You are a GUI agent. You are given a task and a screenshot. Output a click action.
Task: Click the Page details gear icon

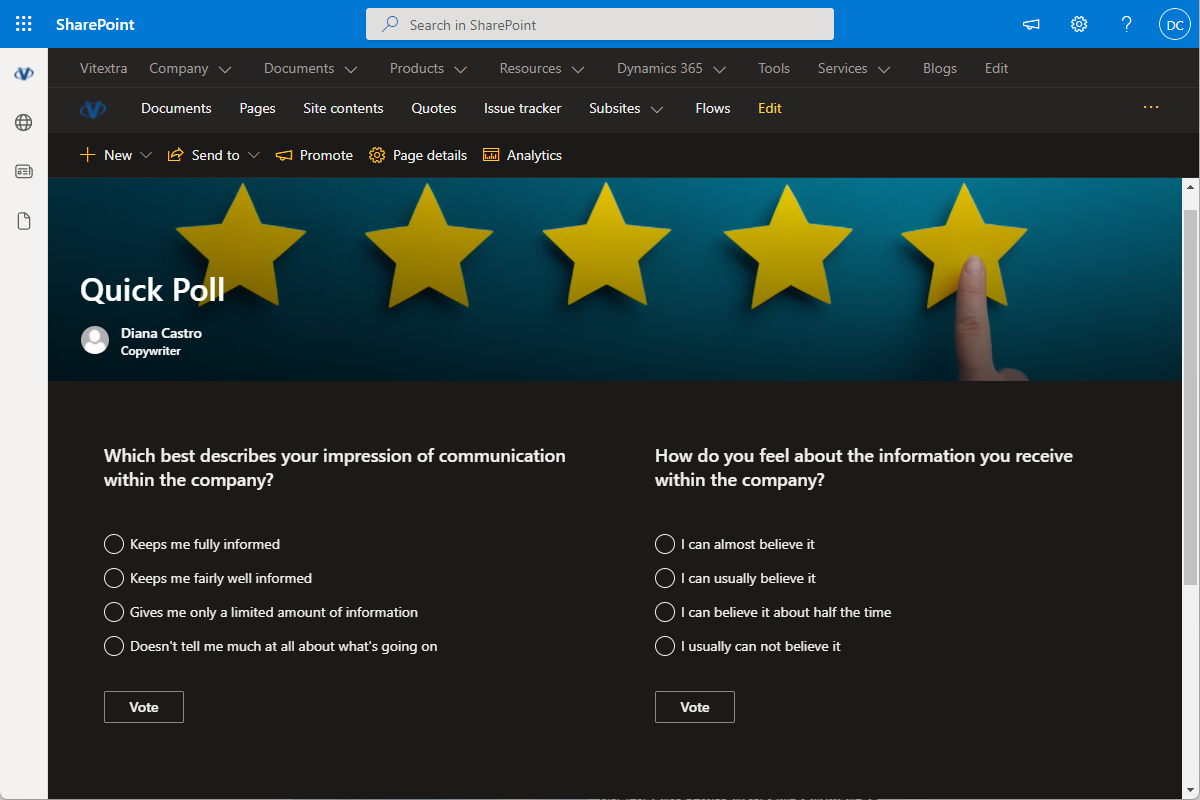click(377, 155)
